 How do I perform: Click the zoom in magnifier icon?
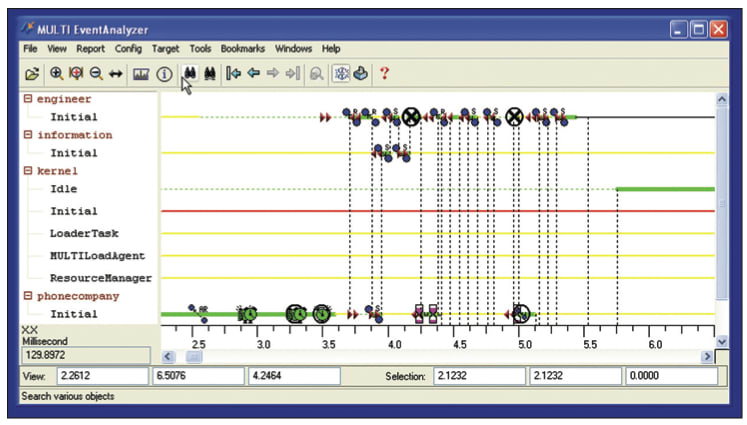56,73
